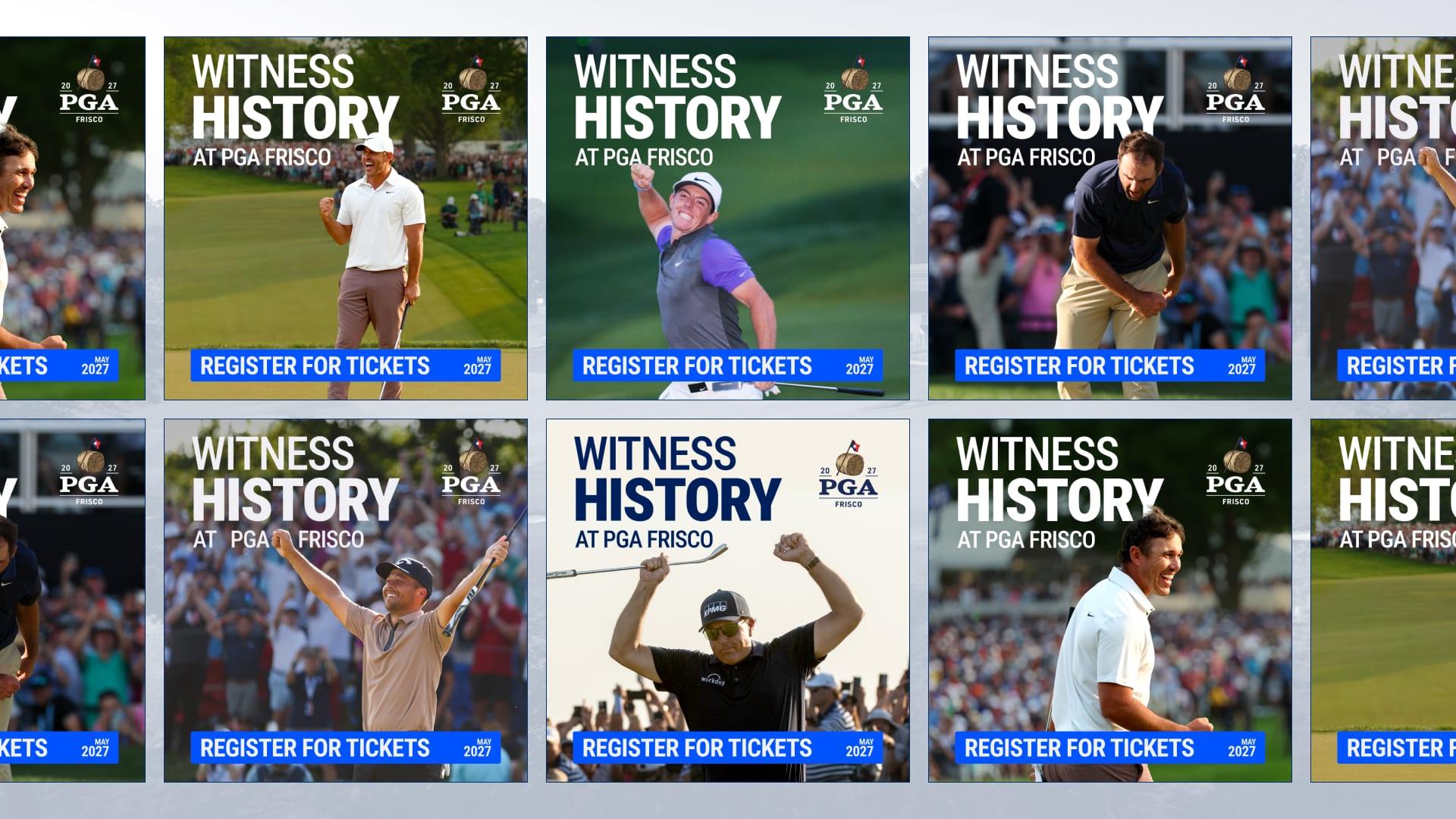This screenshot has height=819, width=1456.
Task: Click the PGA Frisco logo on the cut-off bottom-left card
Action: point(89,472)
